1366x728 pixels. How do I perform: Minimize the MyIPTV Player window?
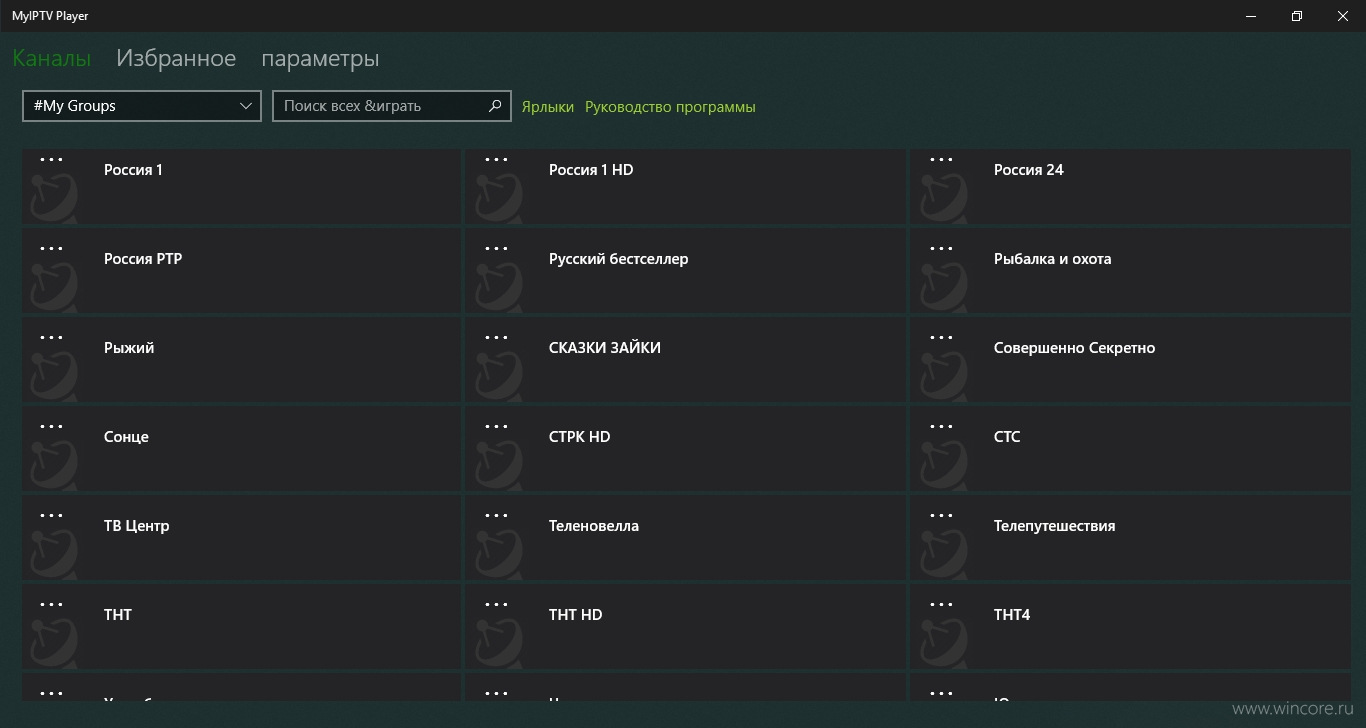pos(1251,16)
